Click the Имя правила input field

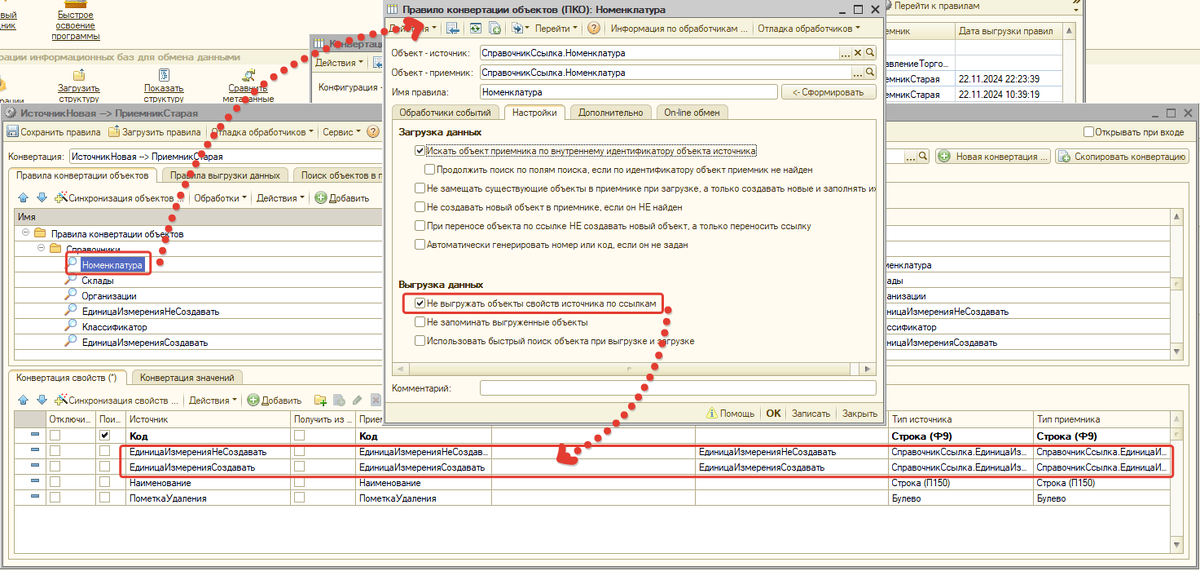click(628, 92)
